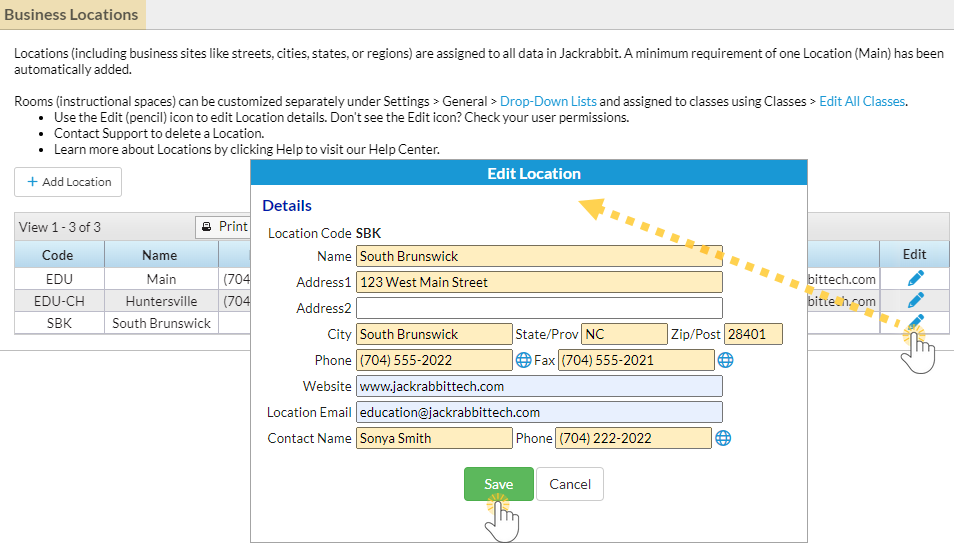The height and width of the screenshot is (551, 954).
Task: Click the City input field
Action: [x=434, y=334]
